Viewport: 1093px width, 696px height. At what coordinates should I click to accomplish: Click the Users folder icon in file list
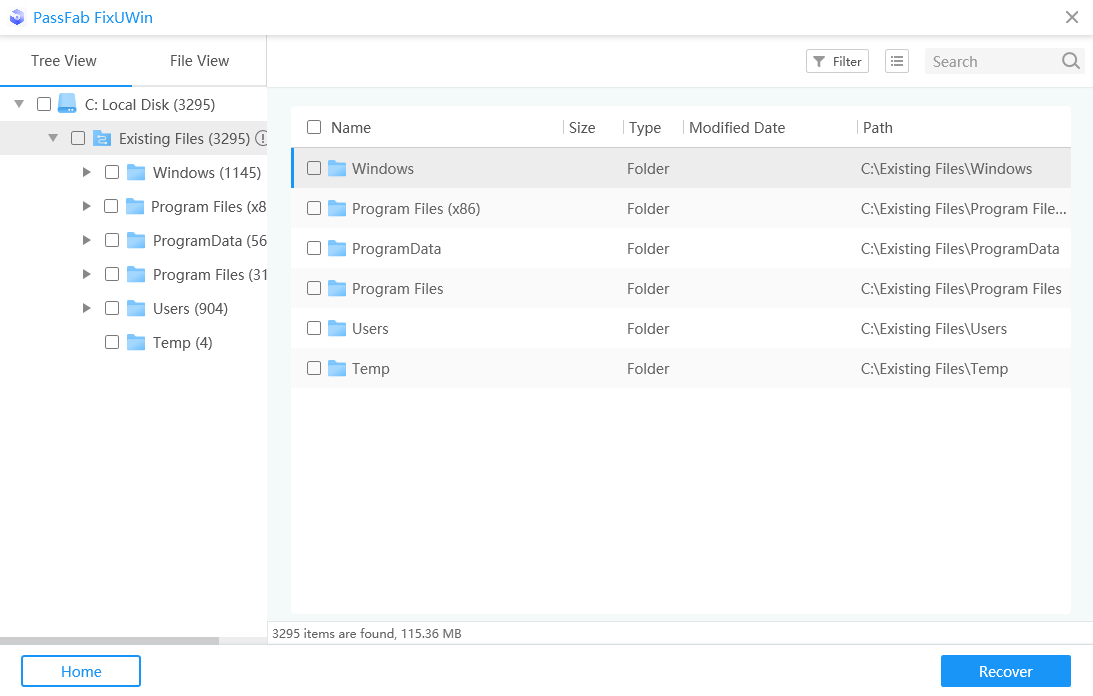tap(337, 328)
